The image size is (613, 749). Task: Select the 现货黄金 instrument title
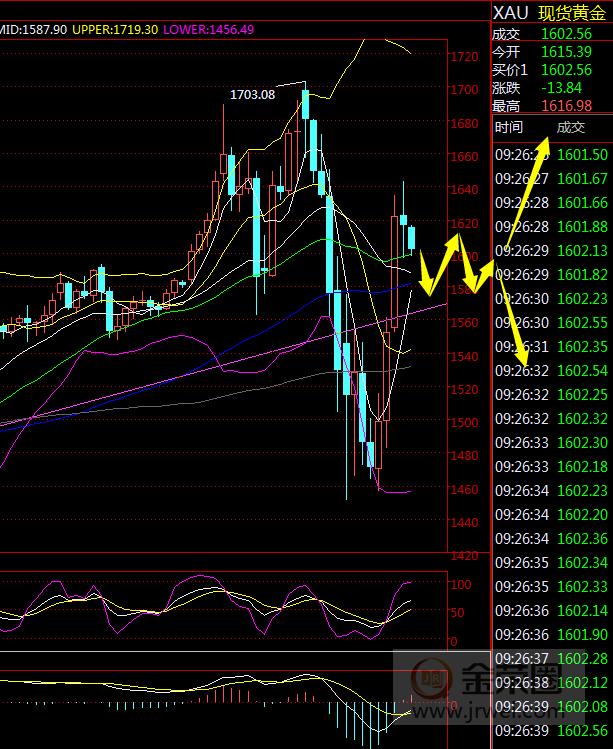pyautogui.click(x=573, y=13)
